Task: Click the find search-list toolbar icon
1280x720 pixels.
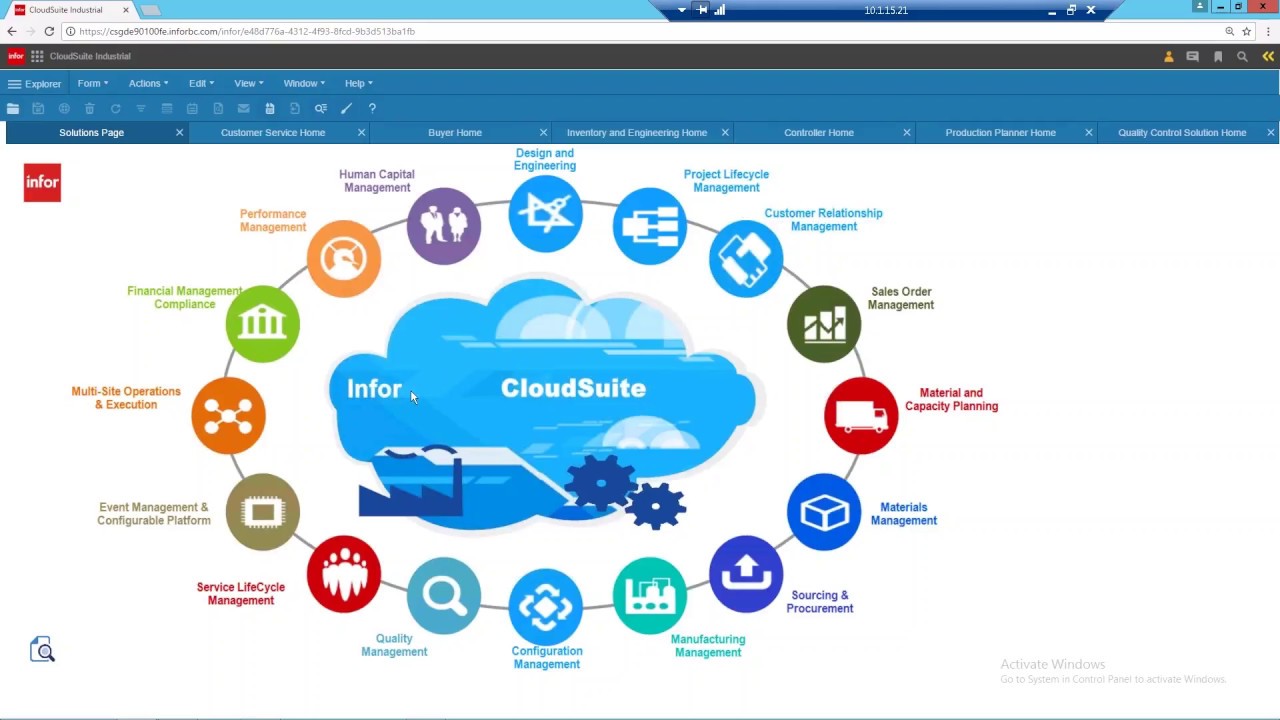Action: pyautogui.click(x=321, y=108)
